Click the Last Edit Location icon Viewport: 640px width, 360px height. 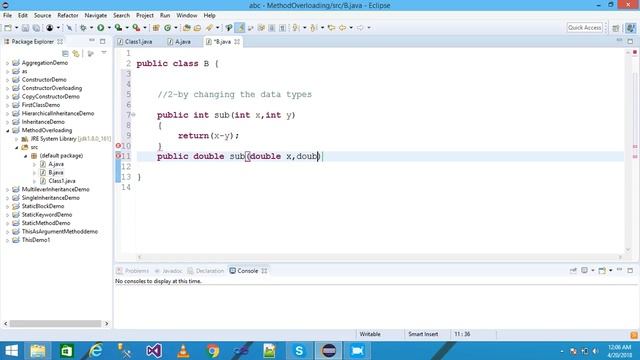(x=331, y=28)
